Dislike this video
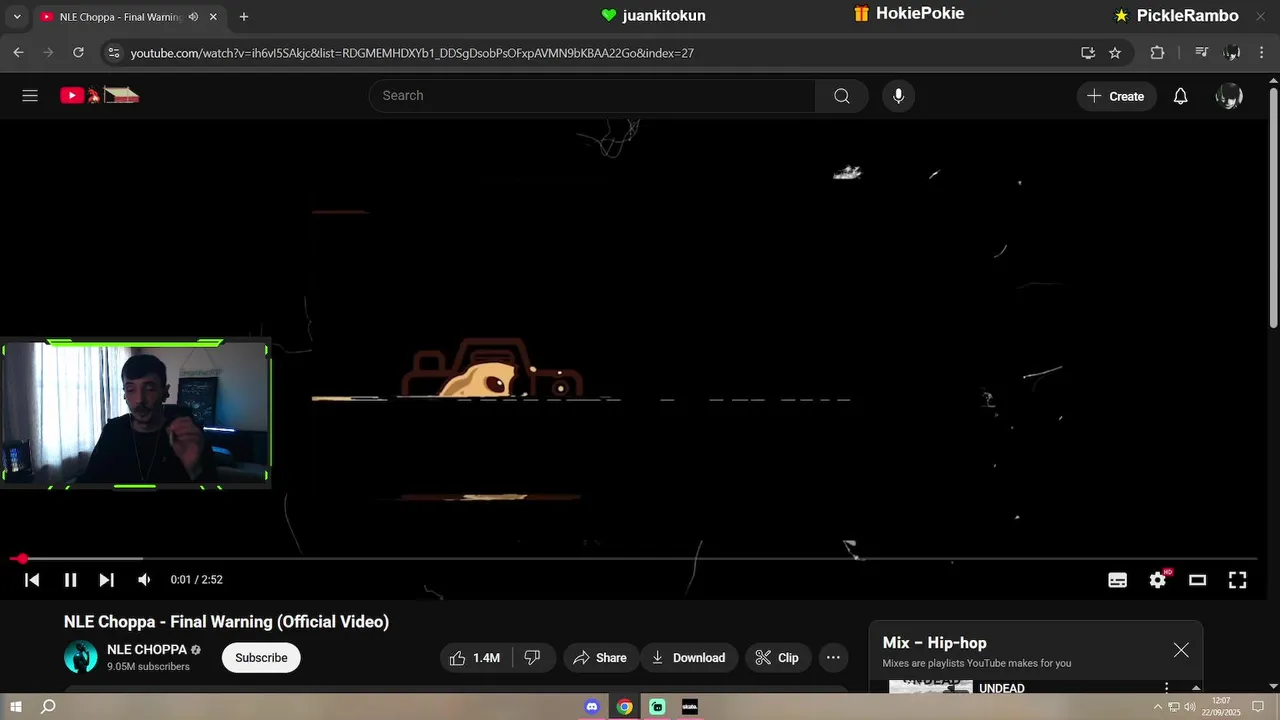 [x=533, y=658]
